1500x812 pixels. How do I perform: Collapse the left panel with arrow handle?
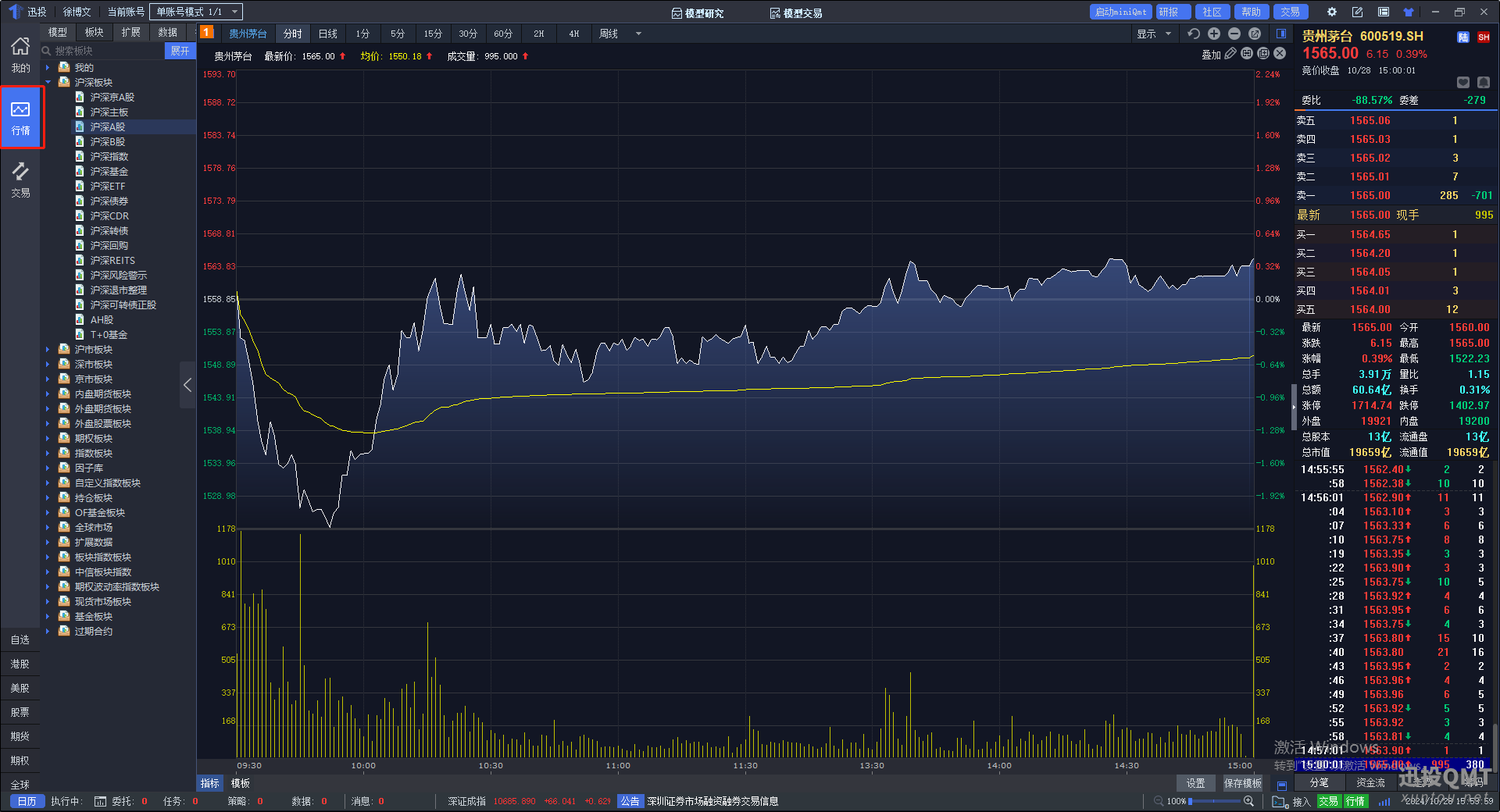187,385
